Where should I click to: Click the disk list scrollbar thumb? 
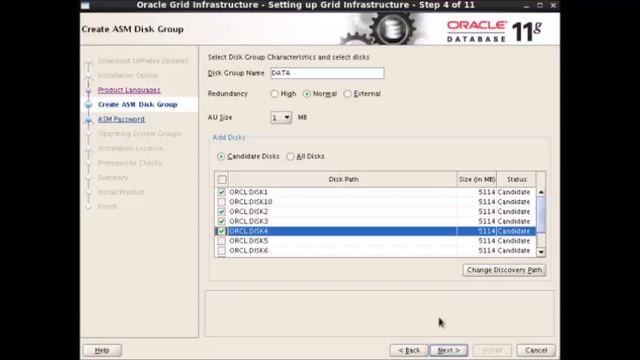pyautogui.click(x=541, y=215)
